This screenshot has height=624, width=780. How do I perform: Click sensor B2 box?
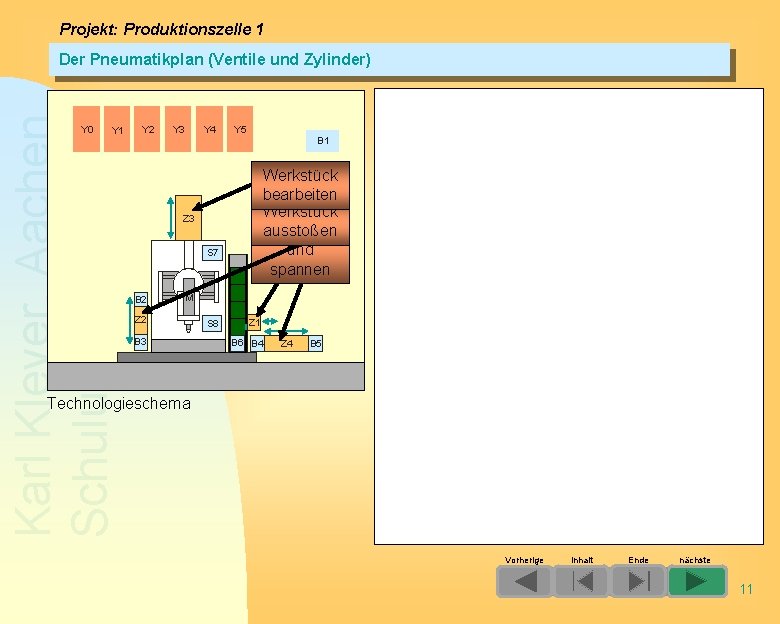(x=141, y=300)
